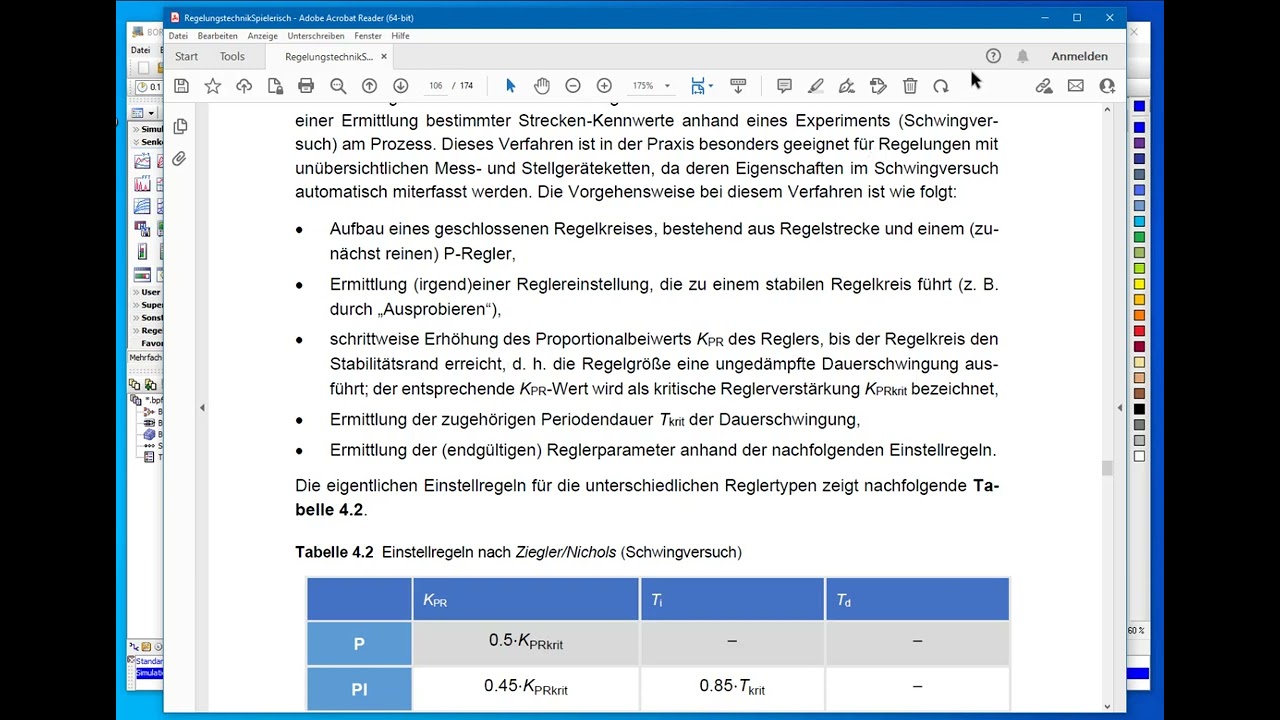Click the protect-document lock page icon
Screen dimensions: 1280x720
[275, 86]
